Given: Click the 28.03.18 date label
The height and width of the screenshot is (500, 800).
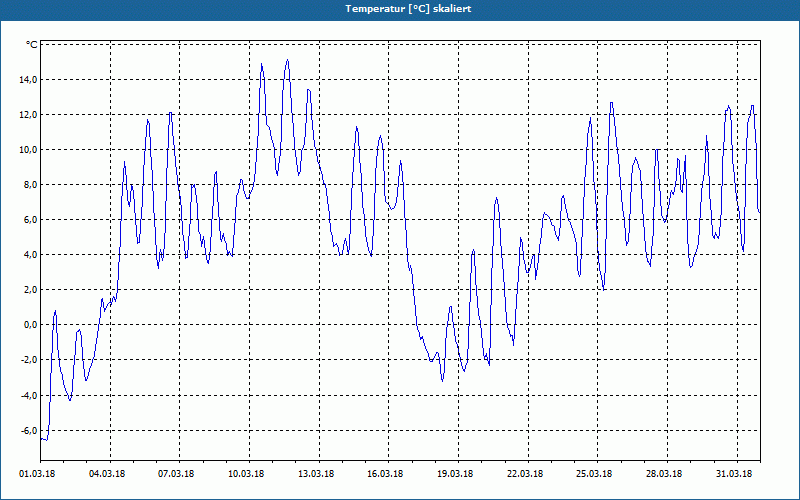Looking at the screenshot, I should (664, 474).
